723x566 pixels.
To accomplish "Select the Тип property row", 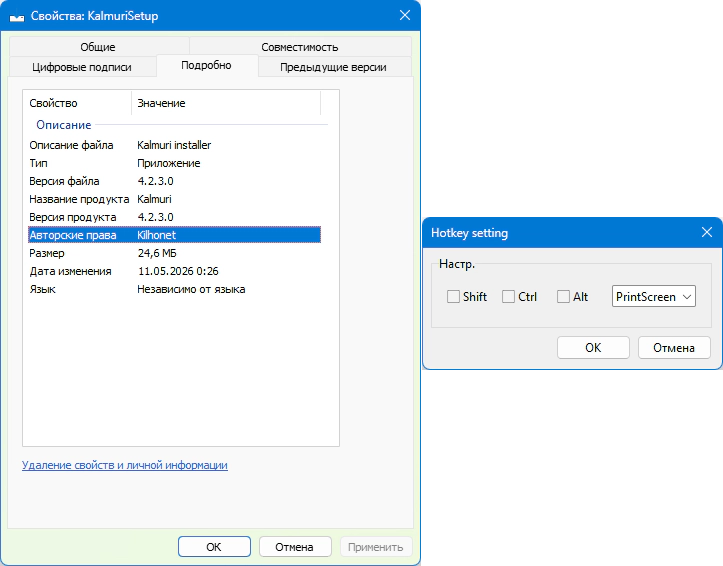I will (x=175, y=163).
